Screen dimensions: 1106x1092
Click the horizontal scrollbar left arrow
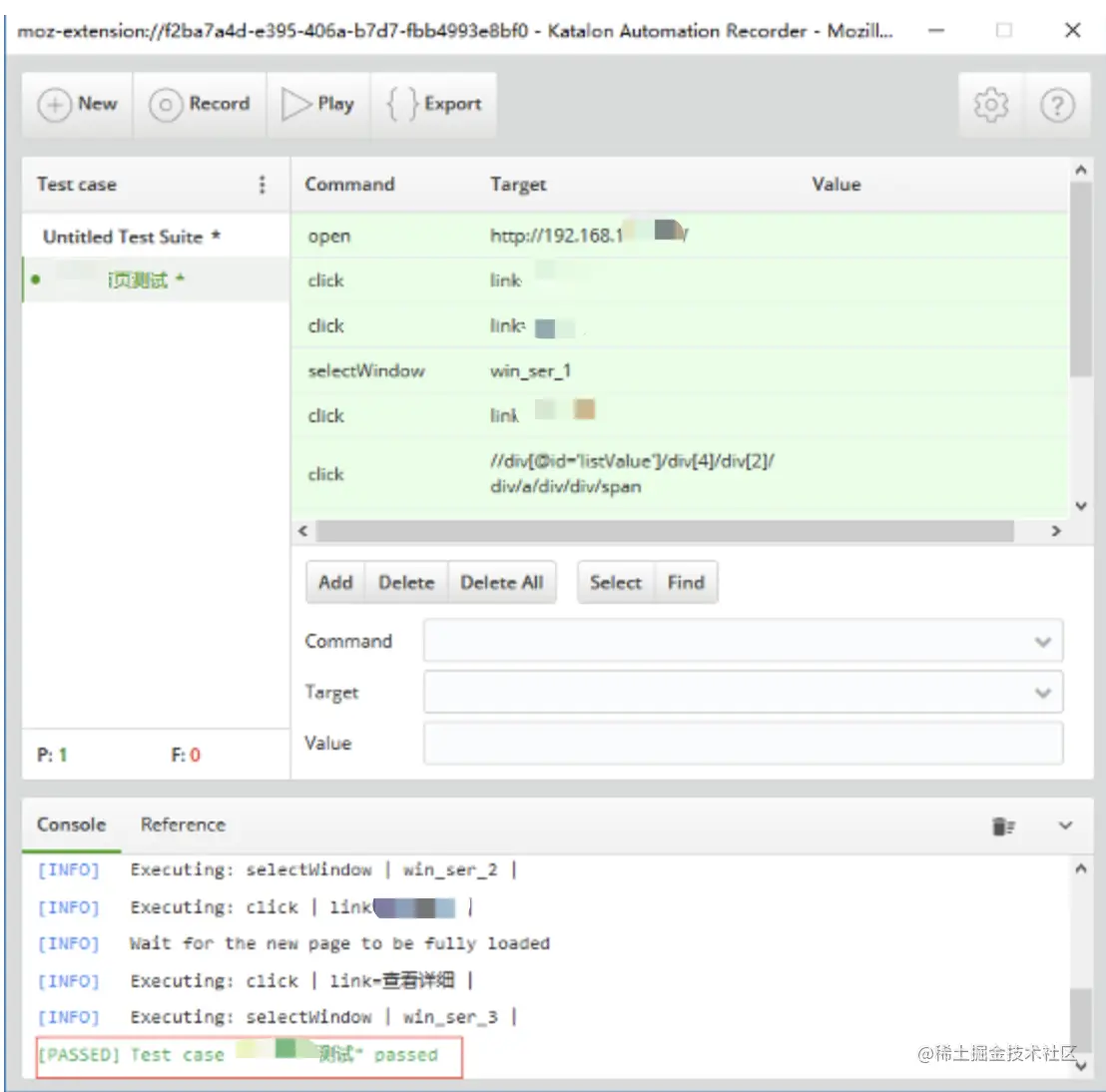click(x=303, y=531)
